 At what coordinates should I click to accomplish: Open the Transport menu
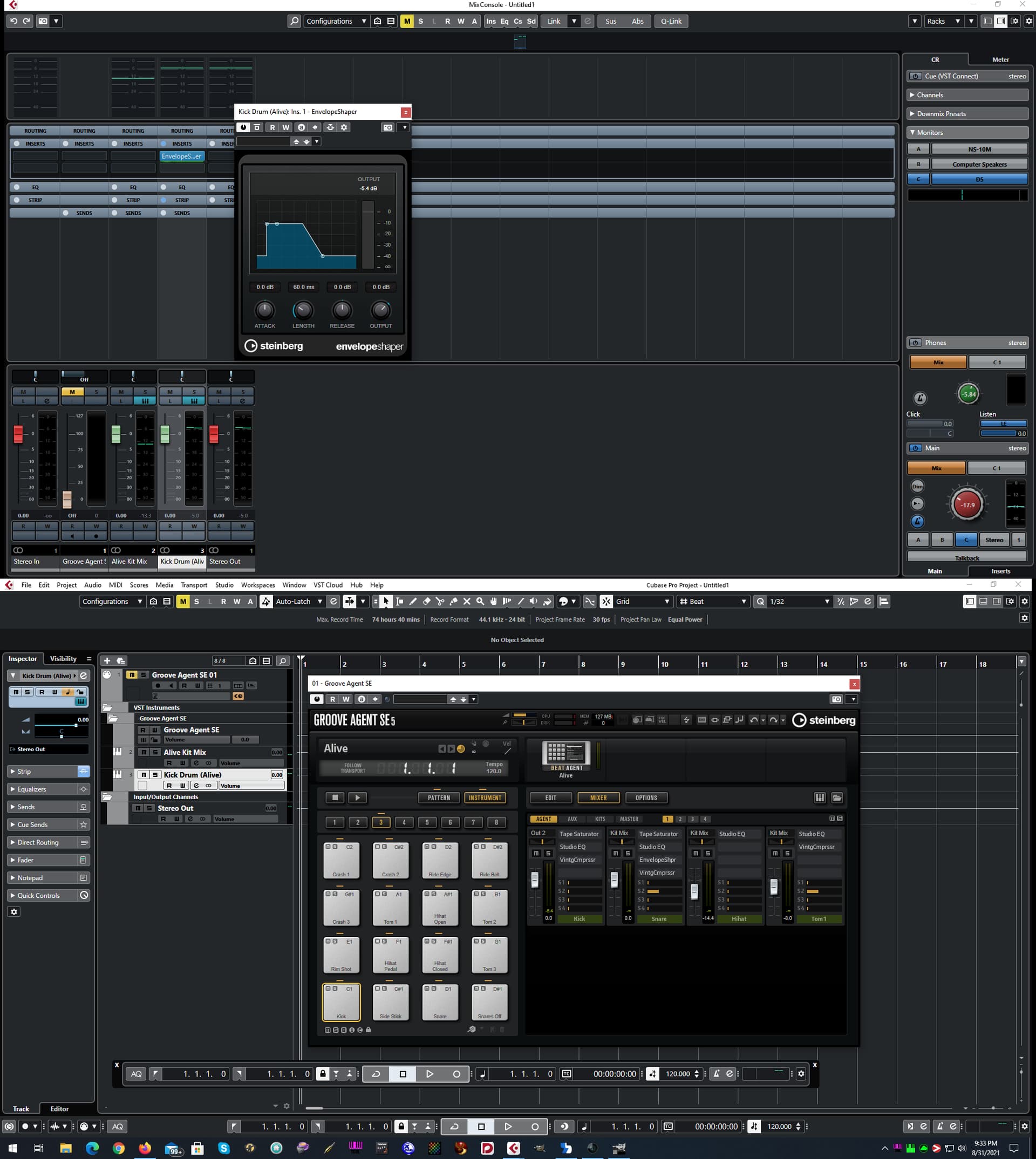pyautogui.click(x=194, y=584)
